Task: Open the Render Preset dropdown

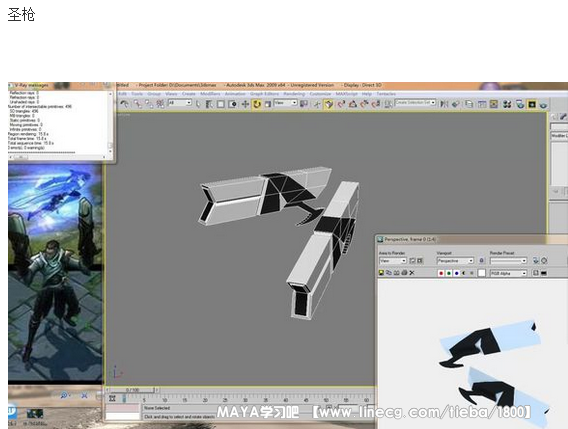Action: [508, 261]
